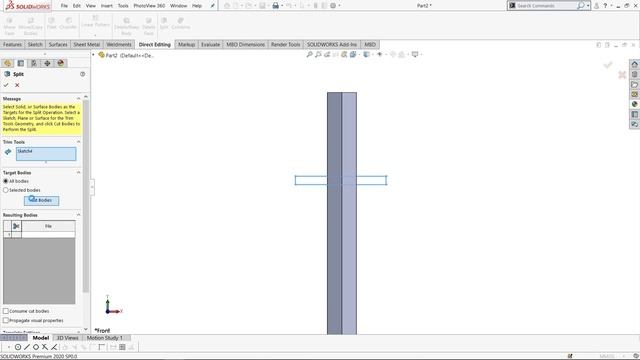Screen dimensions: 640x360
Task: Open the DisplayManager tab
Action: (x=61, y=63)
